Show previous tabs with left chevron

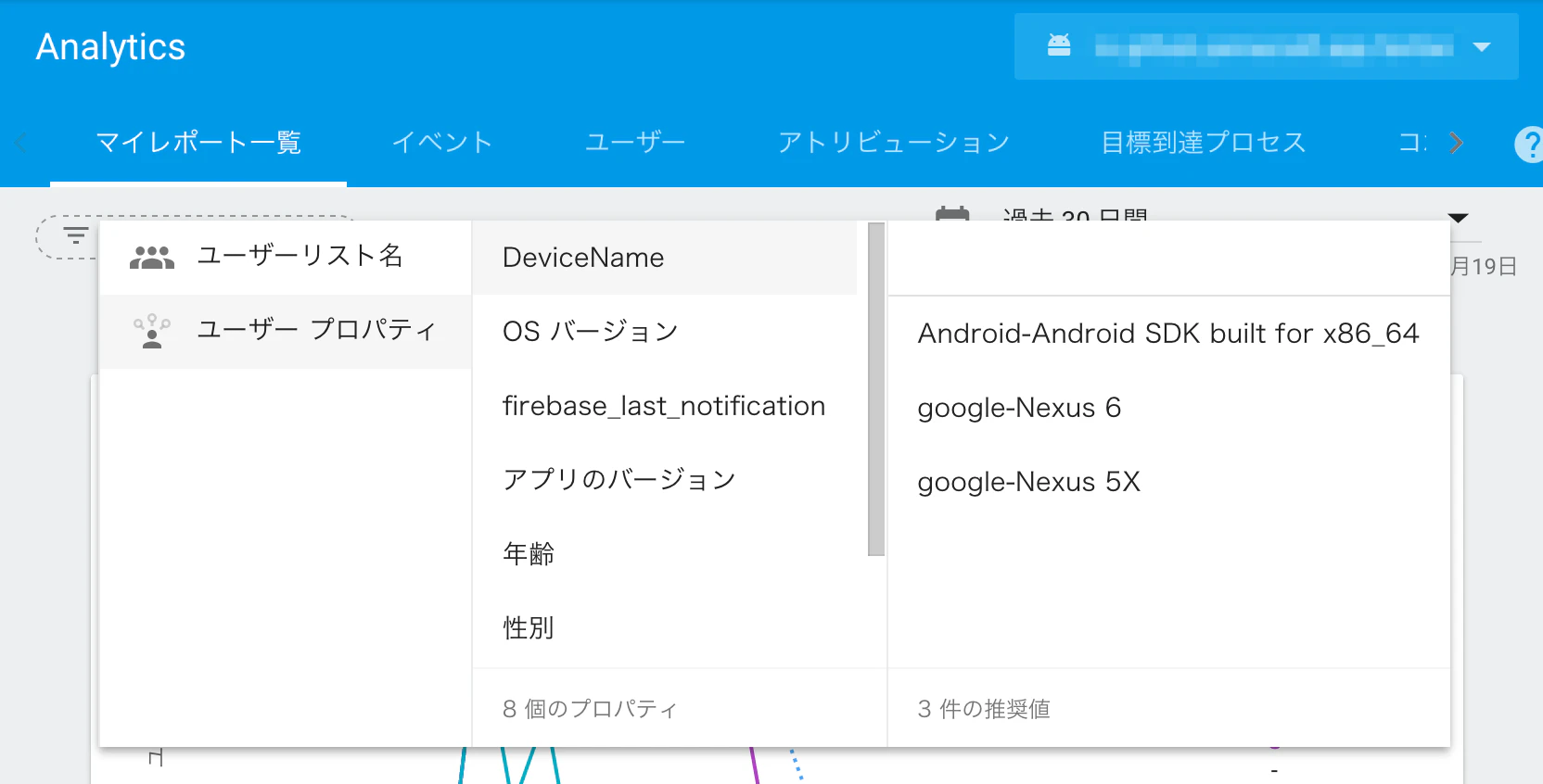20,143
